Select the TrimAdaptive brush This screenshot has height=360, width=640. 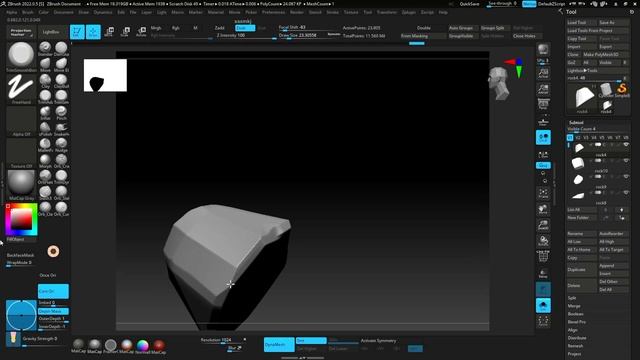click(x=45, y=96)
